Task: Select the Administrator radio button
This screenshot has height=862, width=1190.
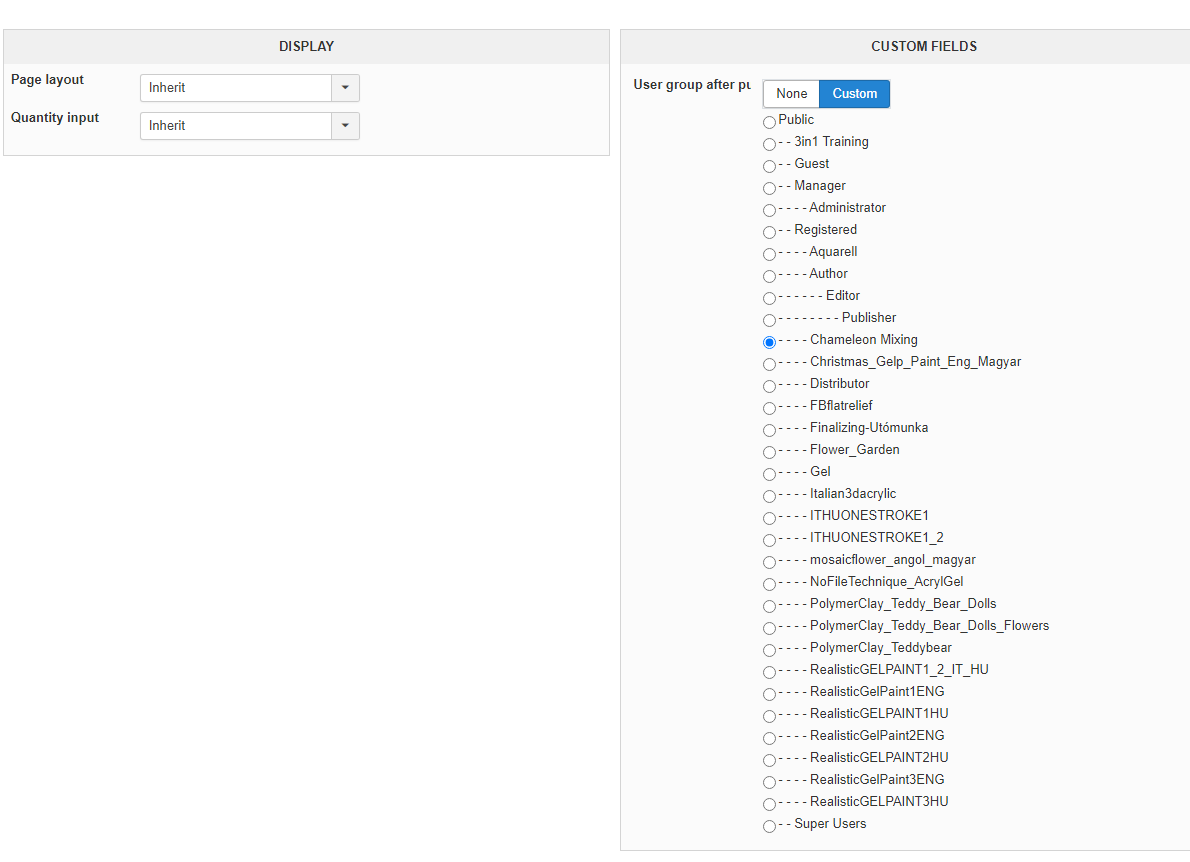Action: click(769, 210)
